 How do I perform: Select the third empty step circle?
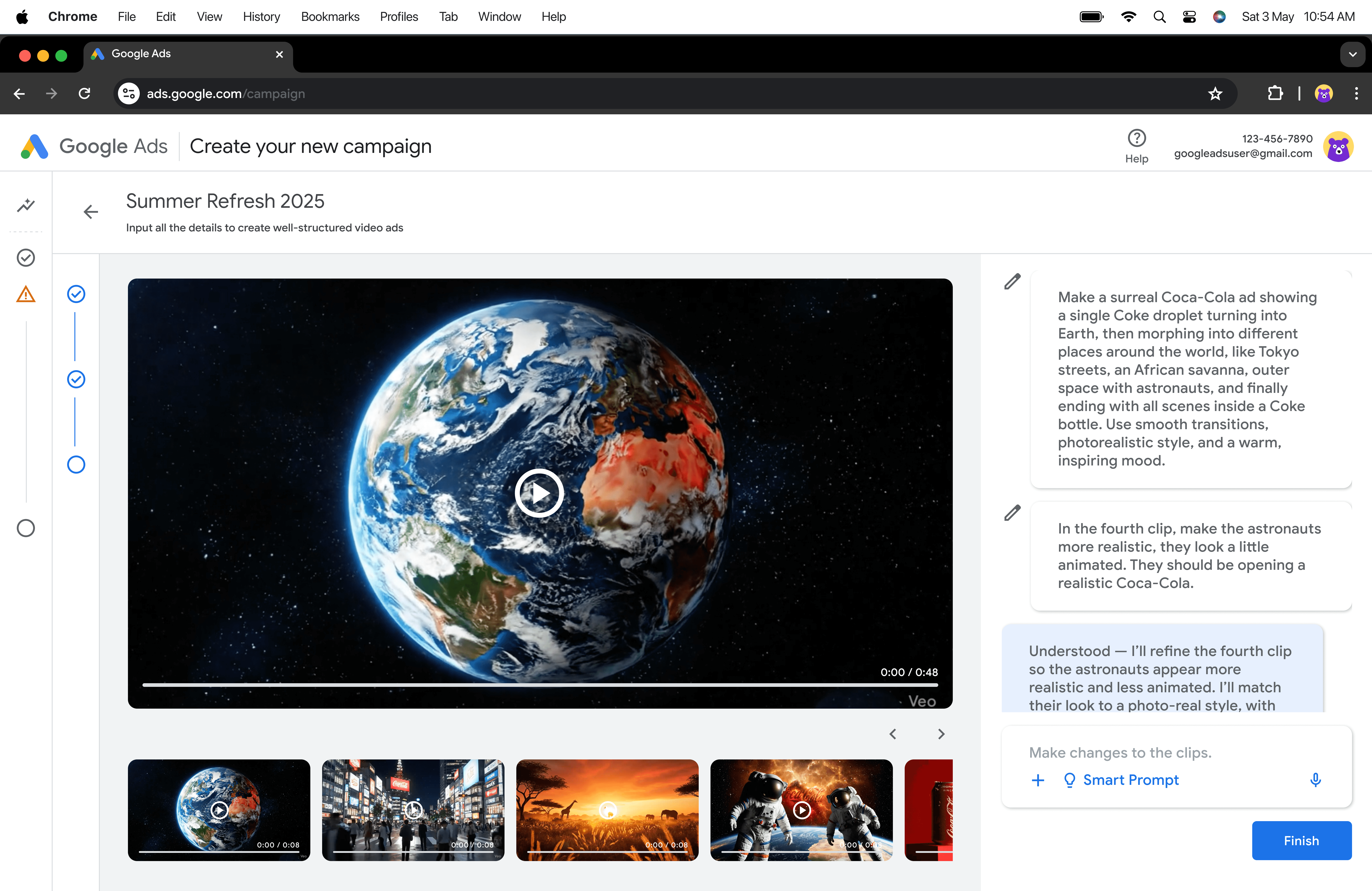pos(76,465)
